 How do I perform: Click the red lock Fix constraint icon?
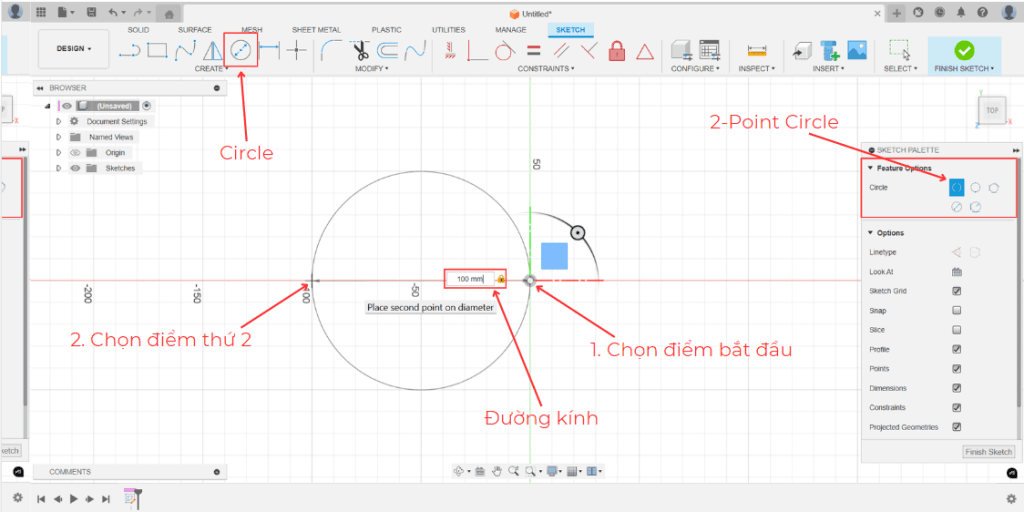[617, 50]
